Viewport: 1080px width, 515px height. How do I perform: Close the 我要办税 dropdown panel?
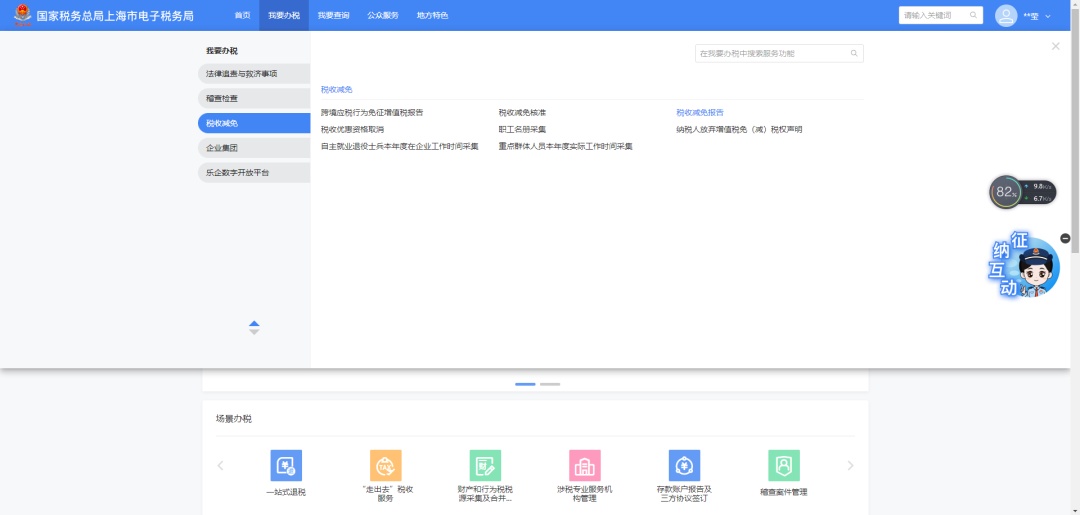1055,46
